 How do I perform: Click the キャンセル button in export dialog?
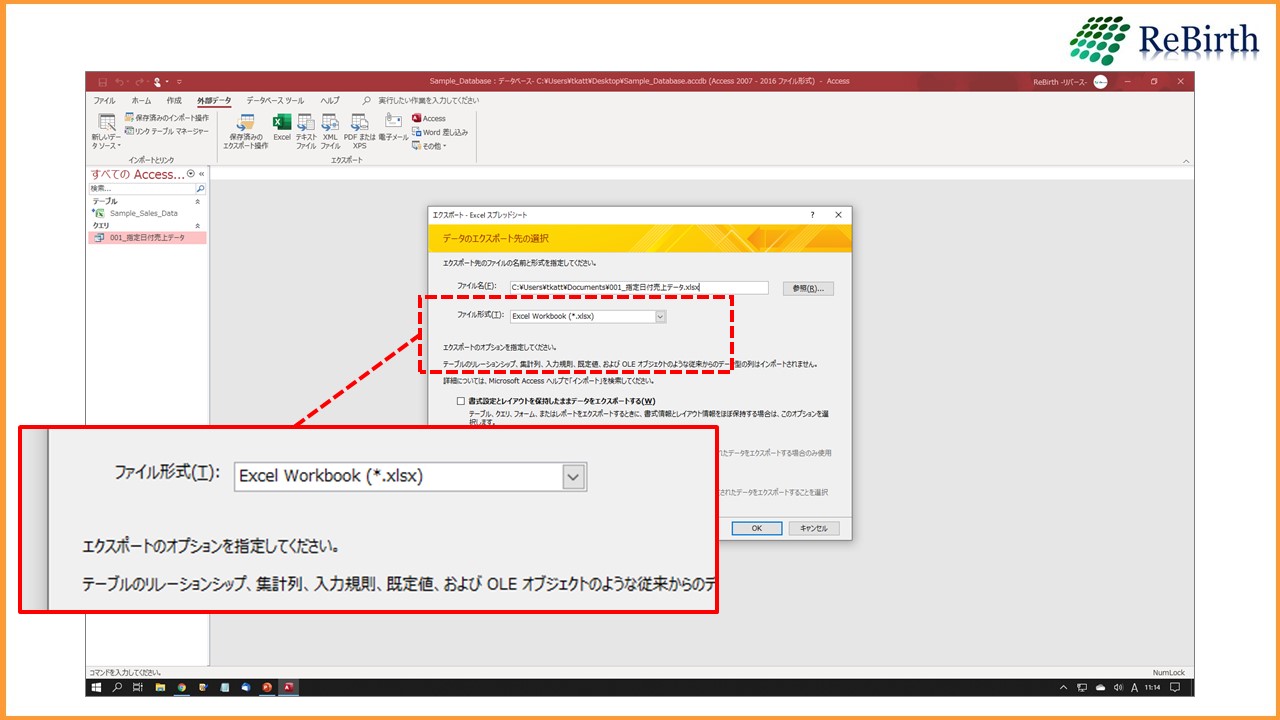point(814,528)
